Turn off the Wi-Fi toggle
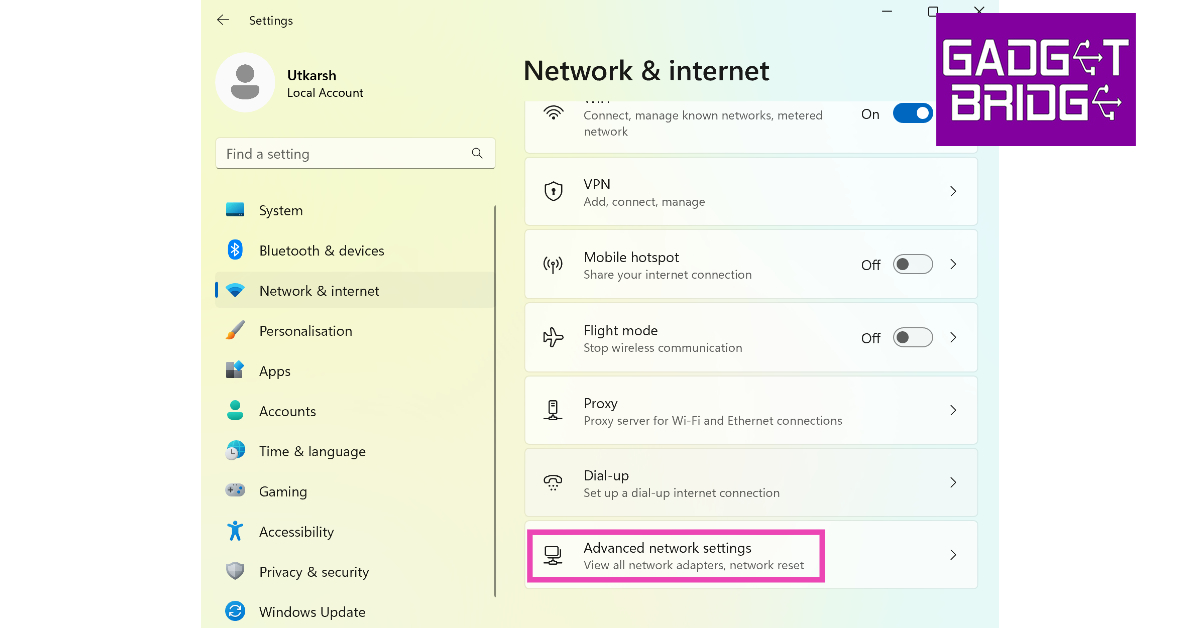Viewport: 1200px width, 628px height. tap(913, 114)
